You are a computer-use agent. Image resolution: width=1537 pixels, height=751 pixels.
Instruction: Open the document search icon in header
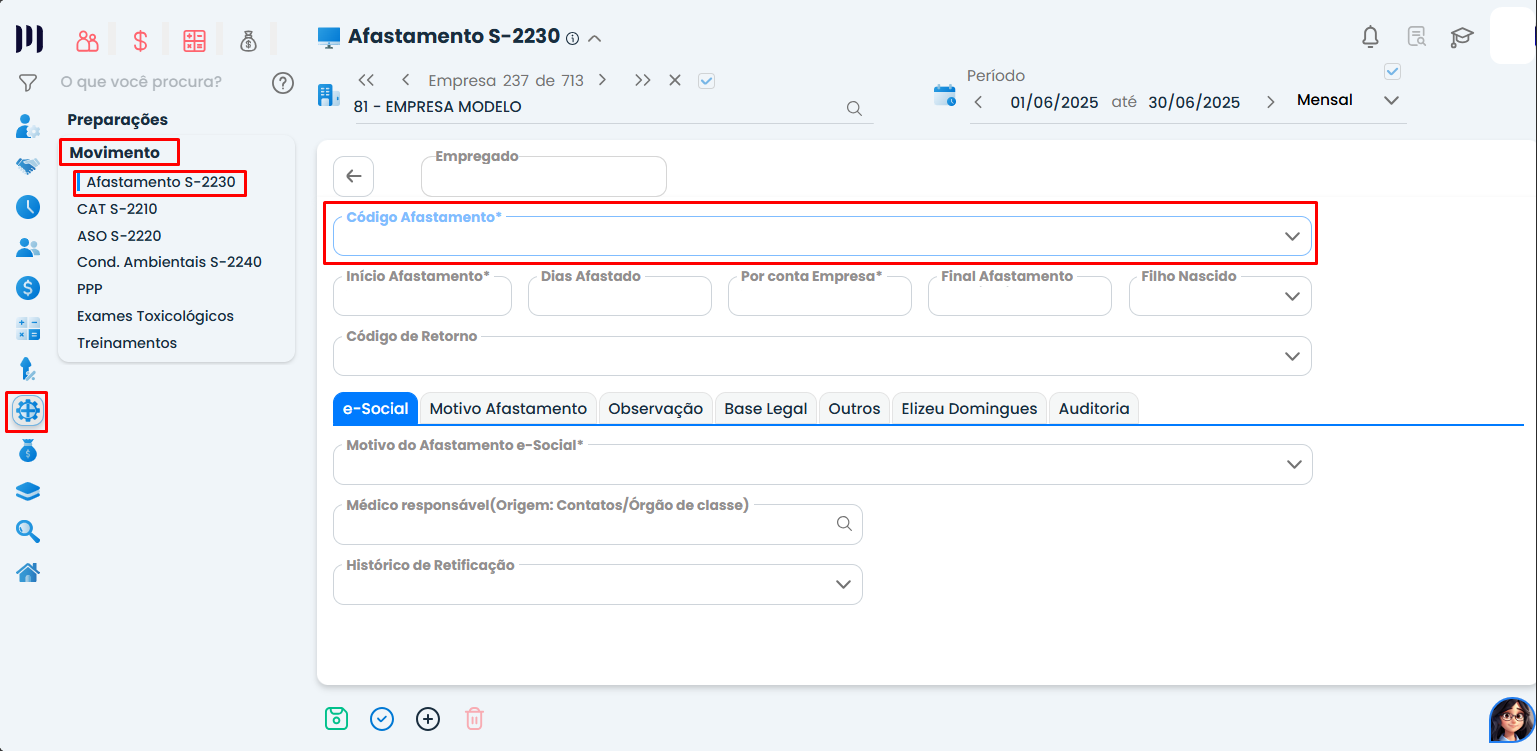(1416, 37)
